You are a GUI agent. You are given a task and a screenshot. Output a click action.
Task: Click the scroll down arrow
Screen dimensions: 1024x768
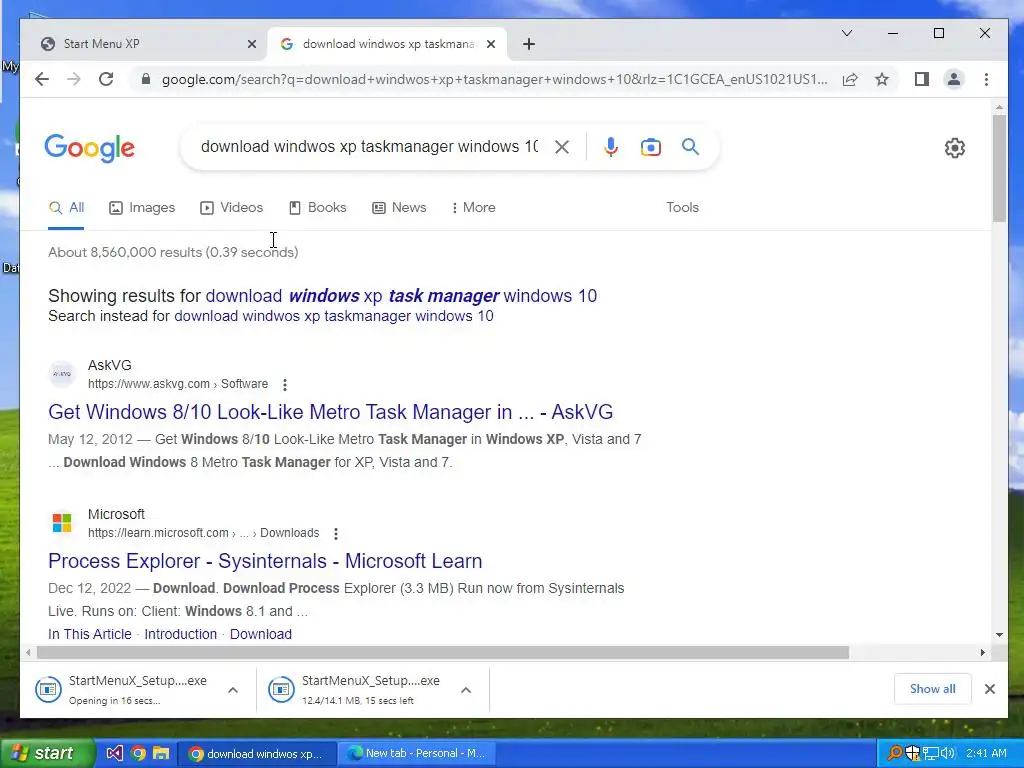pyautogui.click(x=999, y=635)
